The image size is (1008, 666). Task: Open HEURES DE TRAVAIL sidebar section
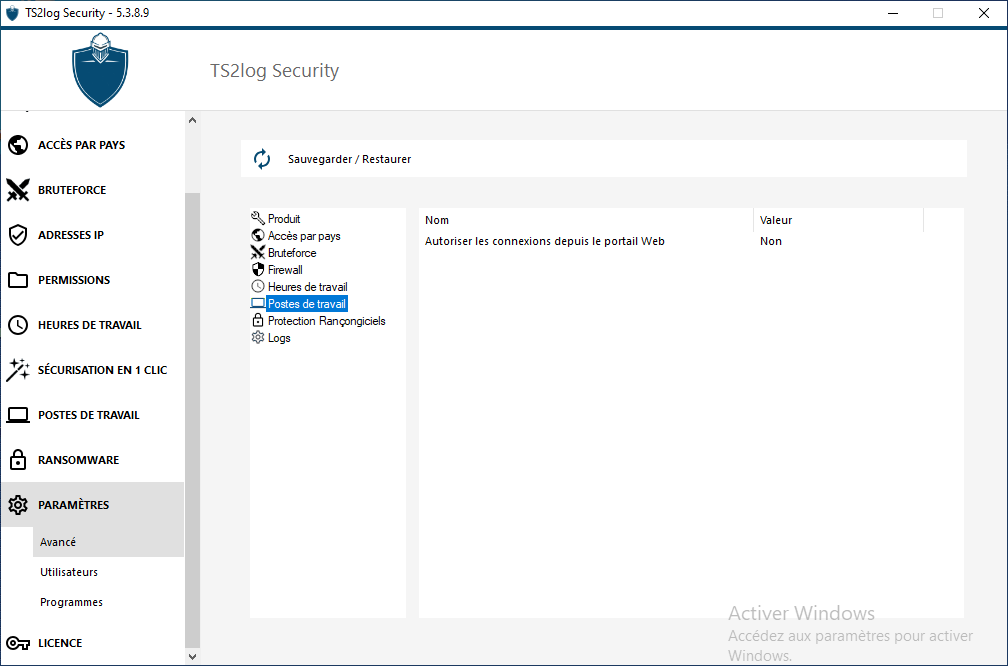[x=93, y=325]
